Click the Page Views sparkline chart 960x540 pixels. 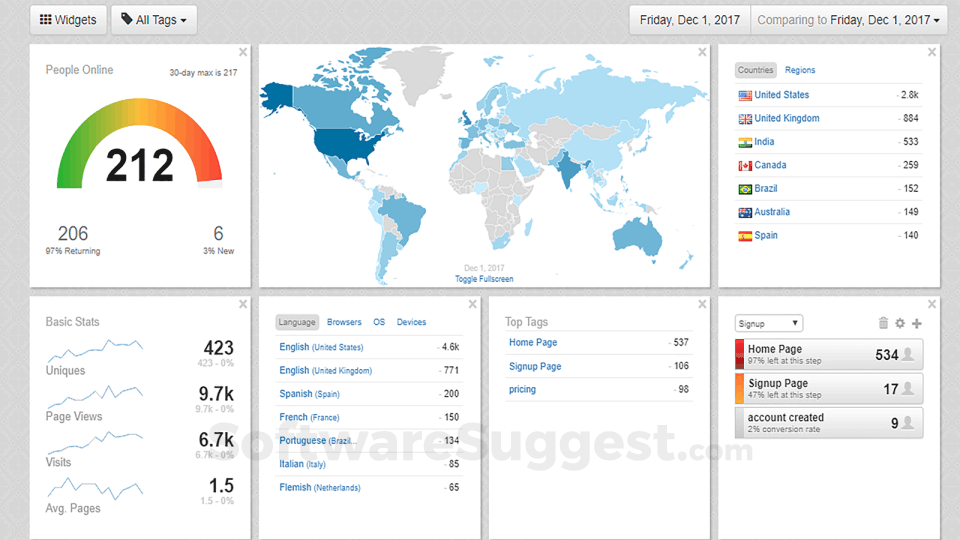[95, 396]
